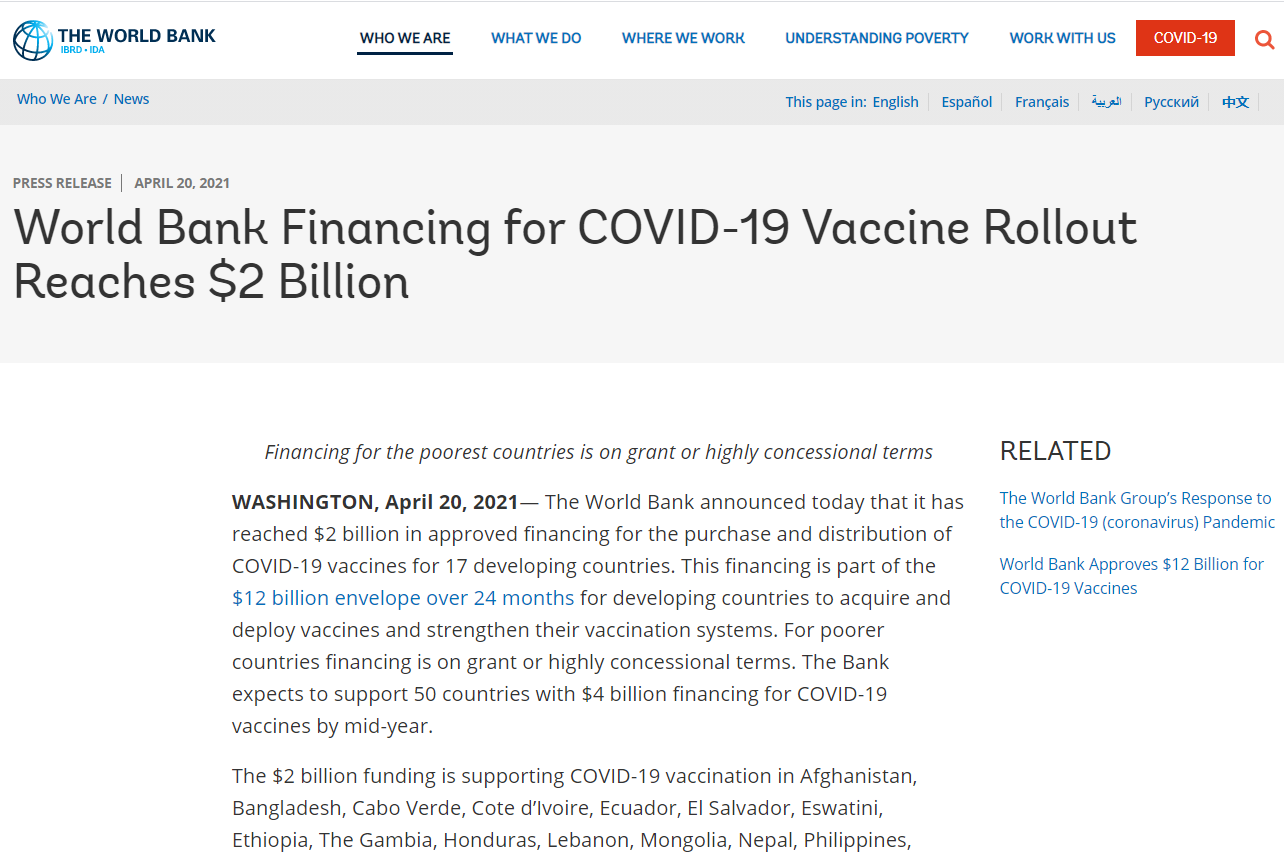The height and width of the screenshot is (856, 1284).
Task: Keep the page in English
Action: pyautogui.click(x=895, y=101)
